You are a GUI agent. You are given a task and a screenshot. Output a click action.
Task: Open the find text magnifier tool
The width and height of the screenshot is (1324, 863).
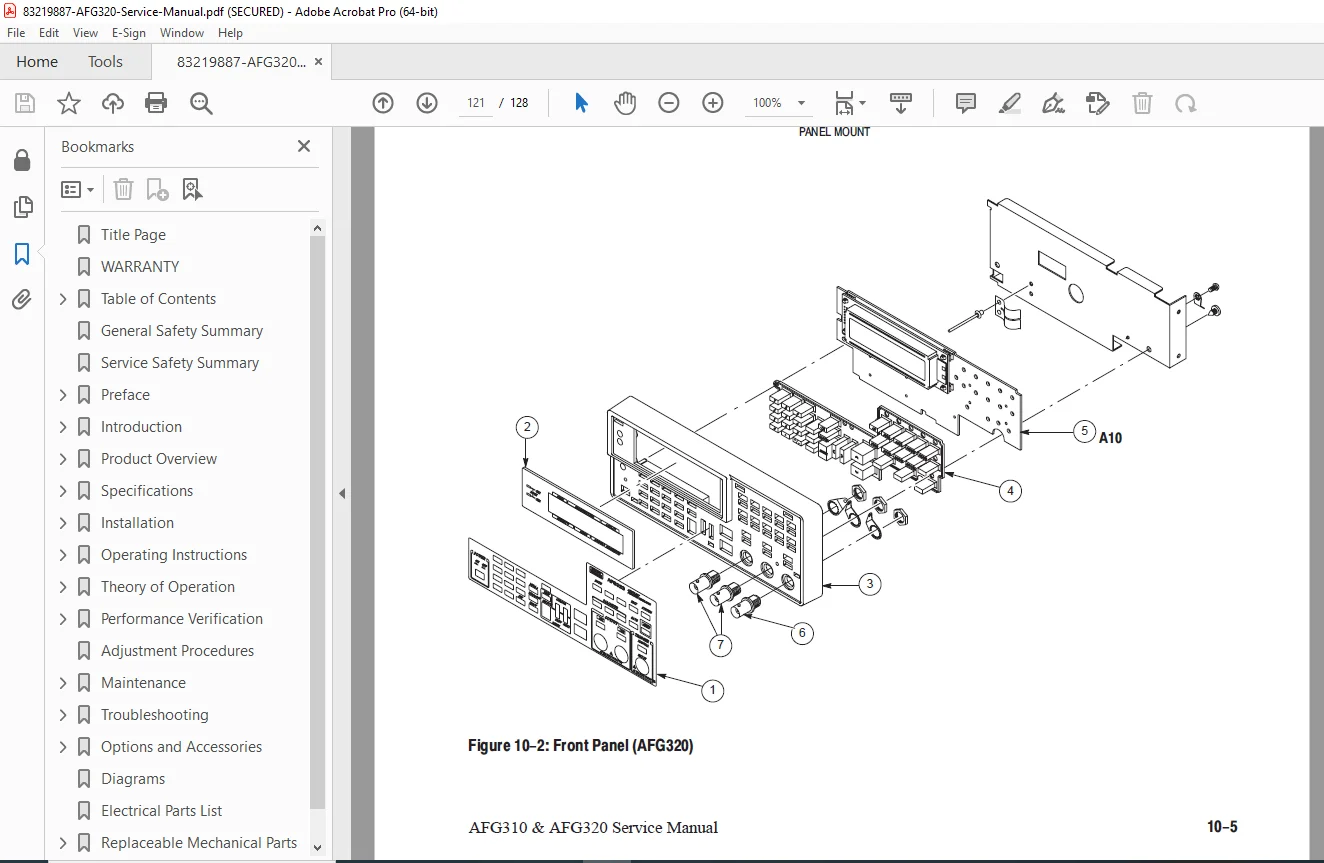tap(201, 103)
